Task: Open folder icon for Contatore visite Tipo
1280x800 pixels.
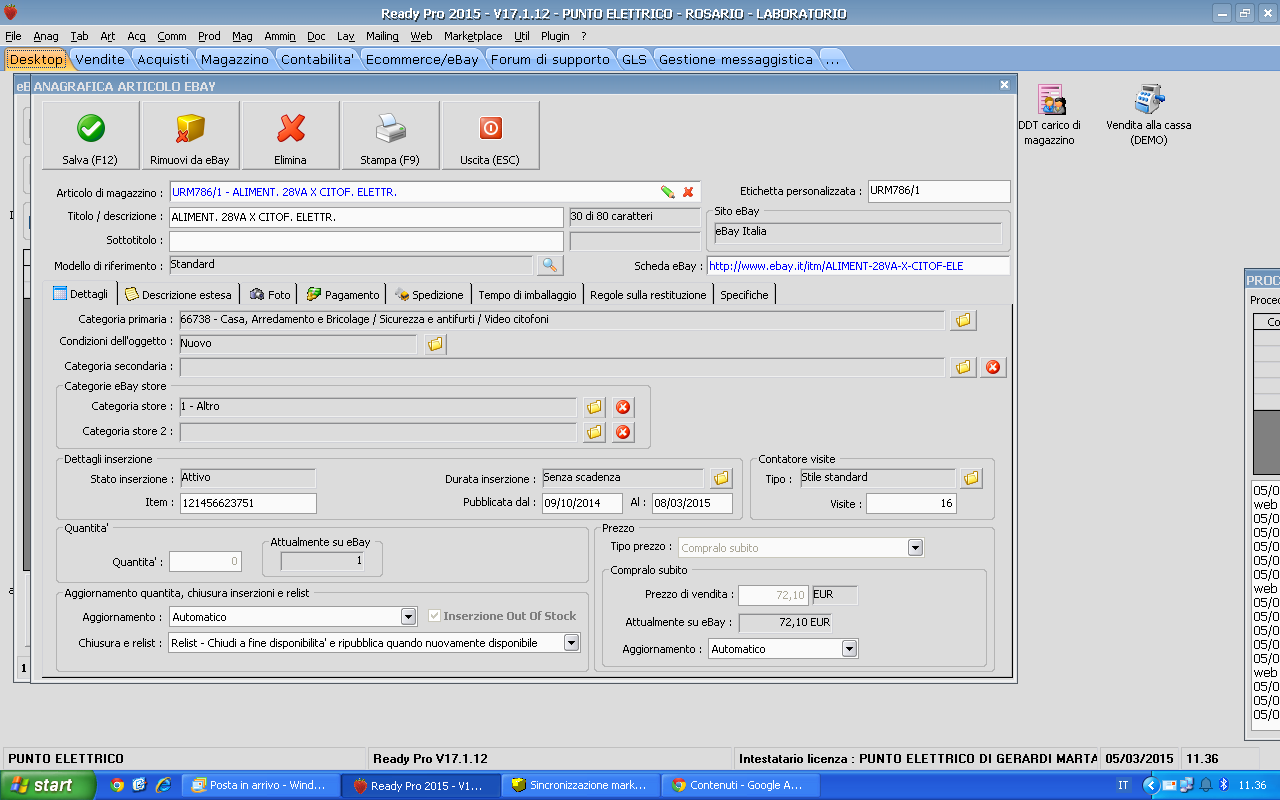Action: pos(971,479)
